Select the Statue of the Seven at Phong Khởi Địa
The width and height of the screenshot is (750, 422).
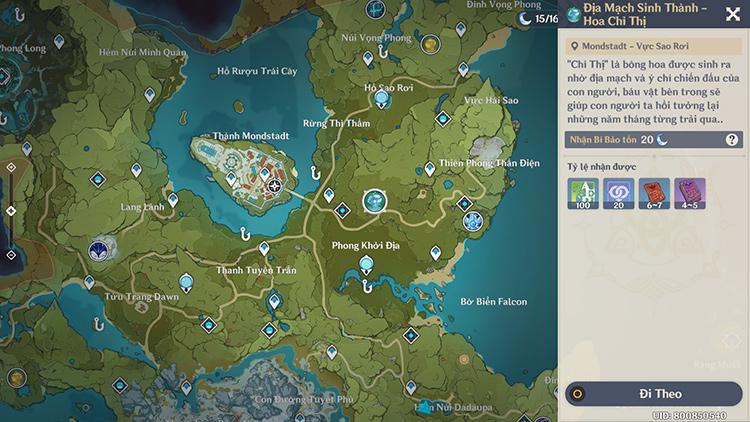pyautogui.click(x=366, y=265)
